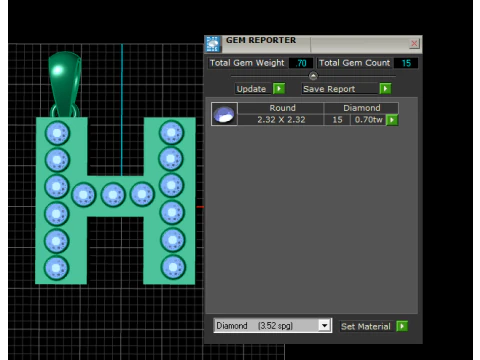Image resolution: width=480 pixels, height=360 pixels.
Task: Close the Gem Reporter panel
Action: tap(414, 43)
